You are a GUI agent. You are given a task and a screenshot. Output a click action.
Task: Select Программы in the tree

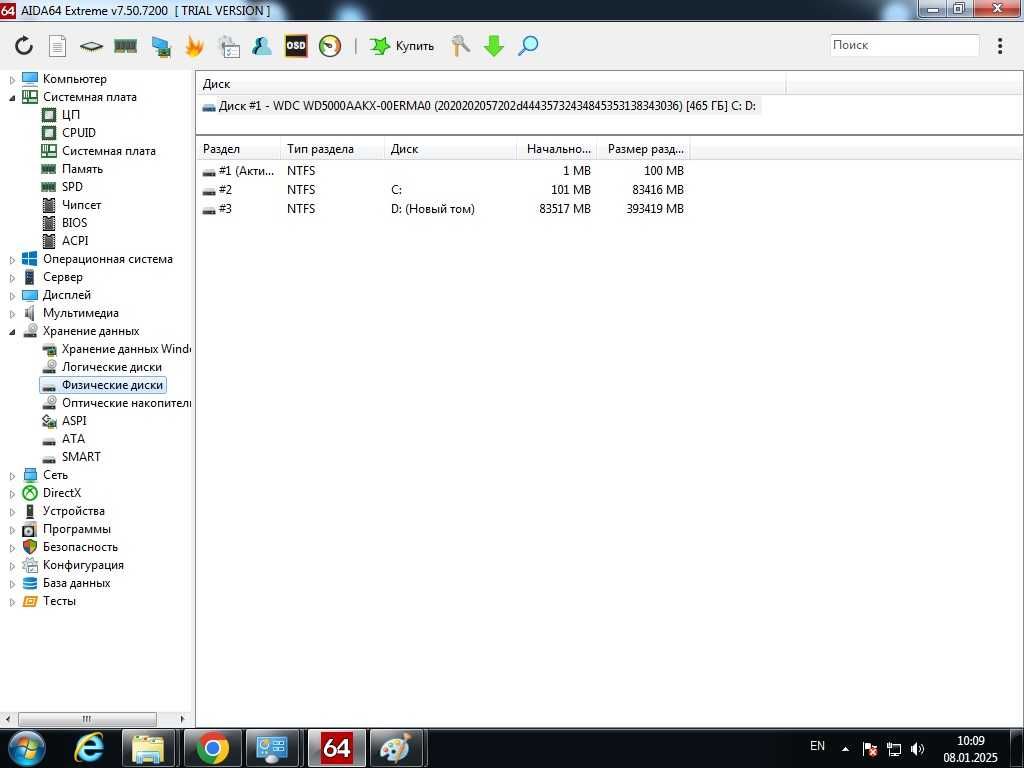click(x=76, y=529)
